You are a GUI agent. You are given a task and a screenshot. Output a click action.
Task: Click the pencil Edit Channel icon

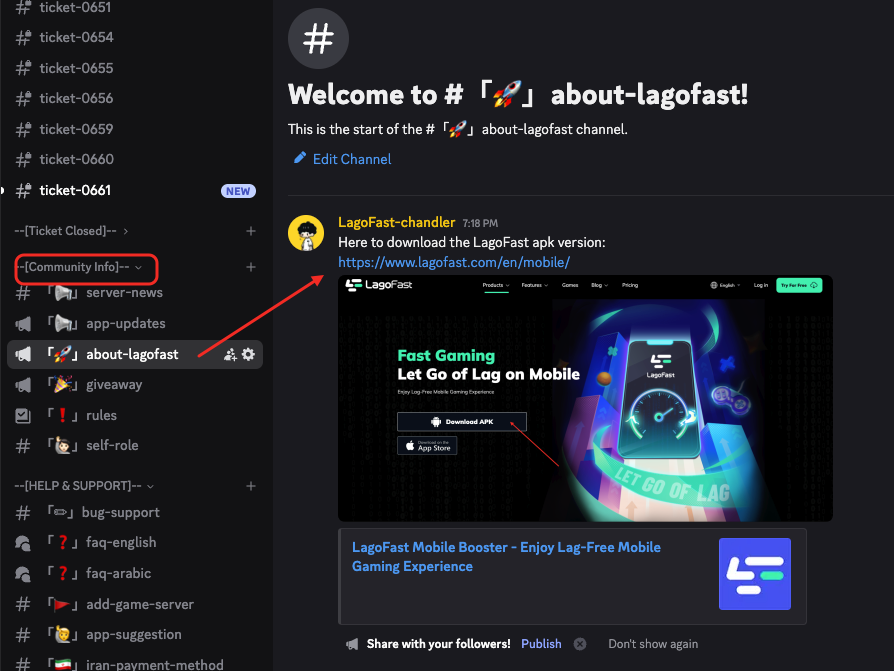299,158
